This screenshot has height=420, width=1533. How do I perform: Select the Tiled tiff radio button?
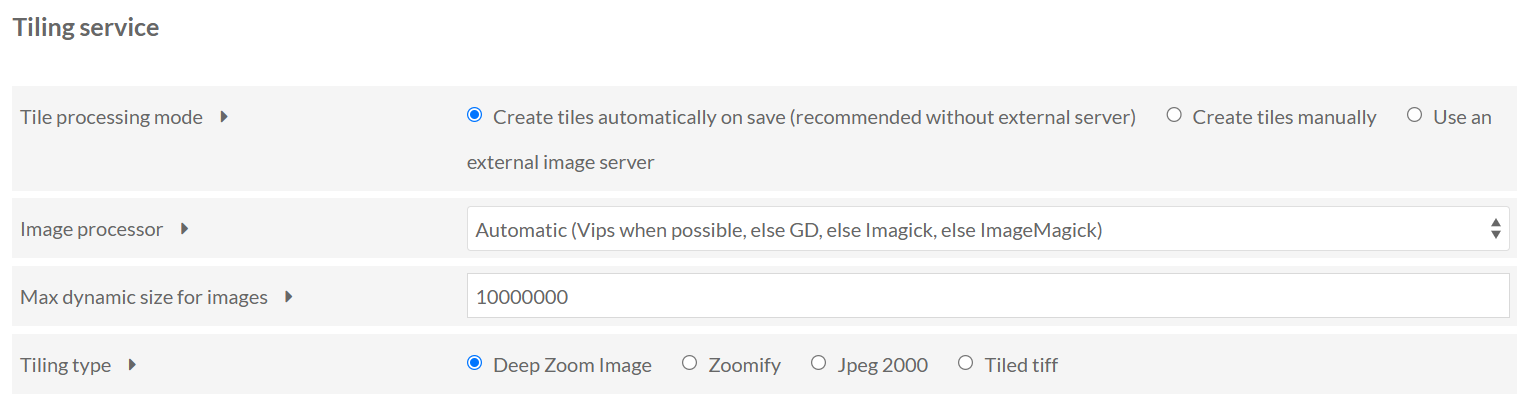(x=965, y=364)
